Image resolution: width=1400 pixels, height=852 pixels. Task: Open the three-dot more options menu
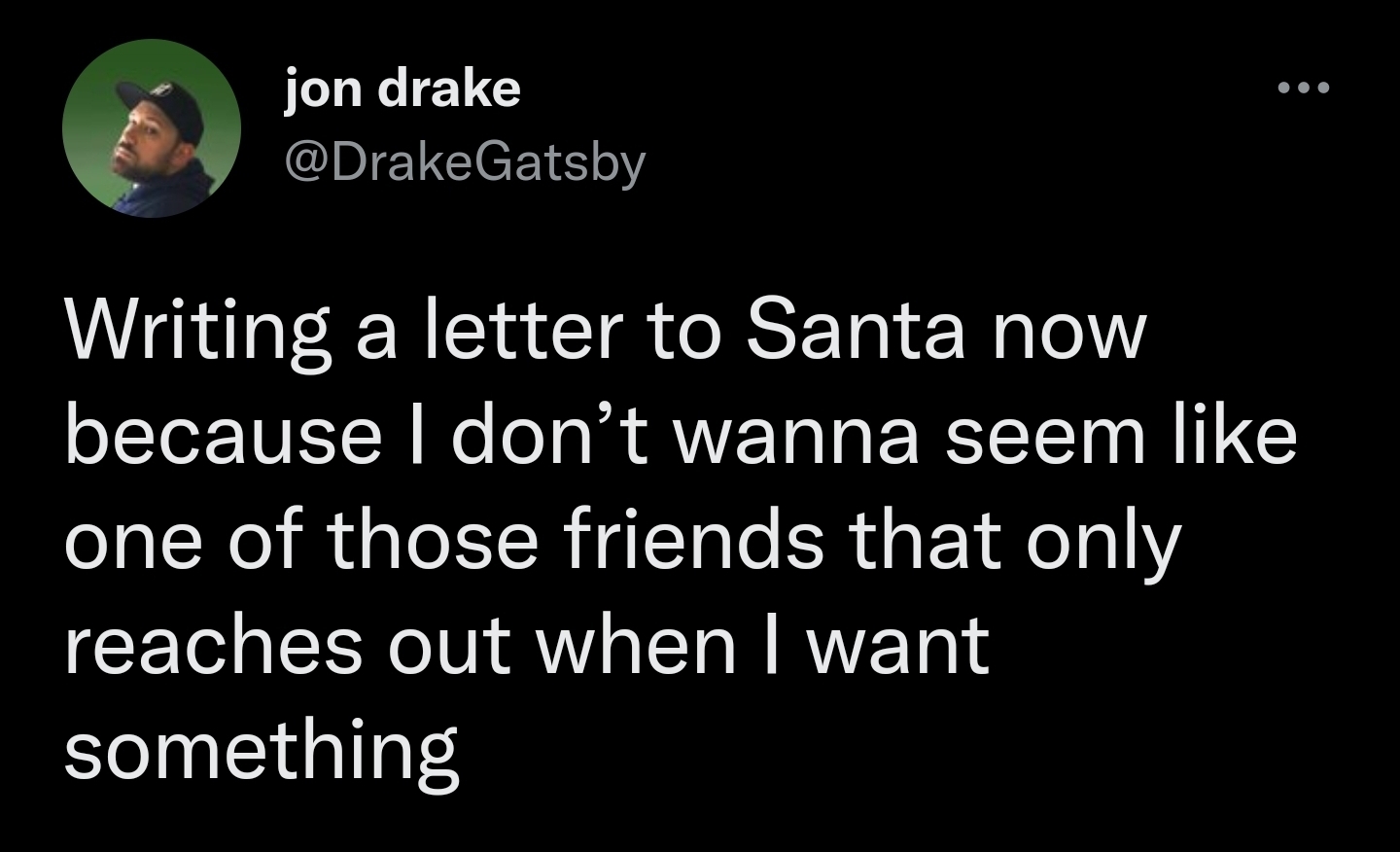click(1303, 89)
